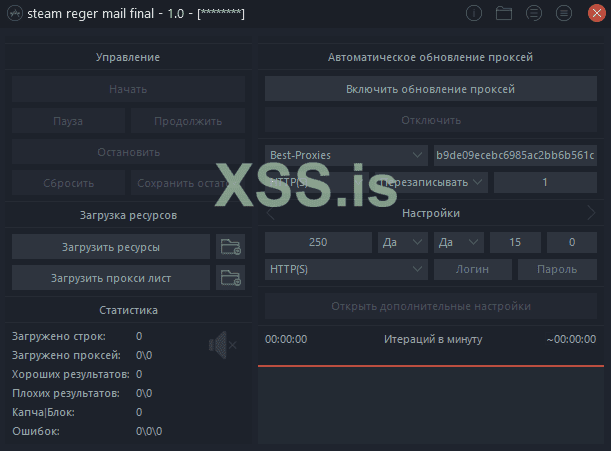The image size is (611, 451).
Task: Click the Логин input field
Action: [473, 269]
